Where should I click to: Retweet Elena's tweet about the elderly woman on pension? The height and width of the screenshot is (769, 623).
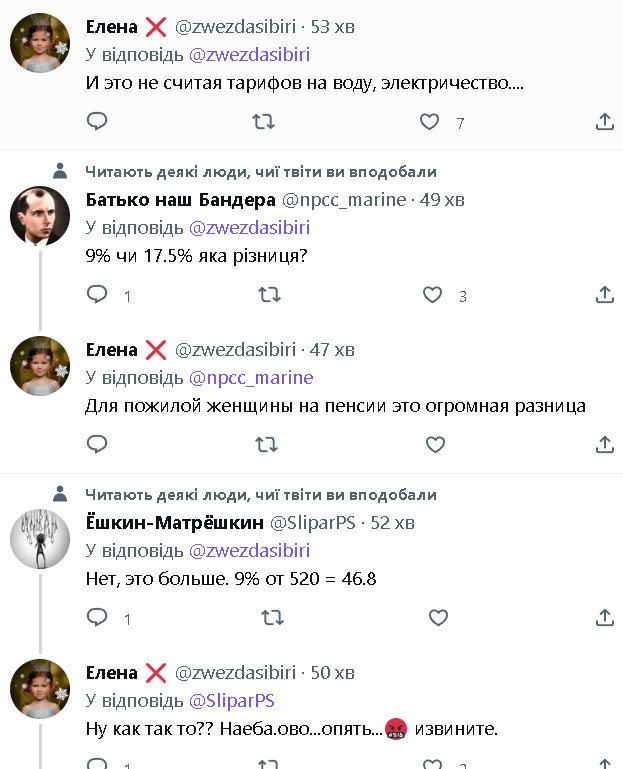[267, 444]
